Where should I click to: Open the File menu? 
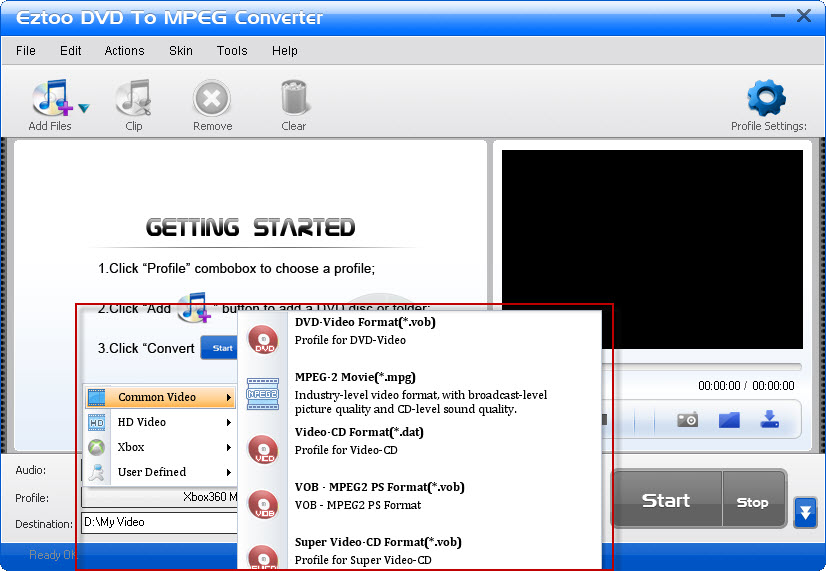(x=26, y=51)
